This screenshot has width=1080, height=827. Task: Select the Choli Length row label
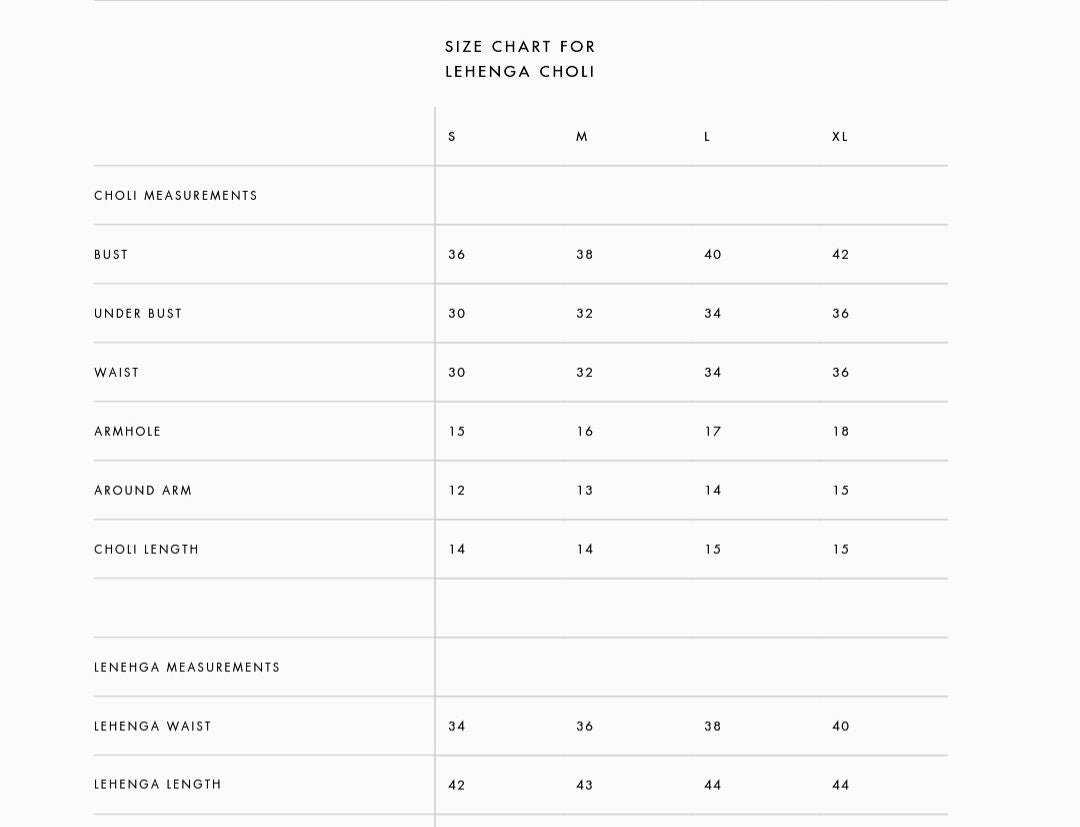pos(147,550)
